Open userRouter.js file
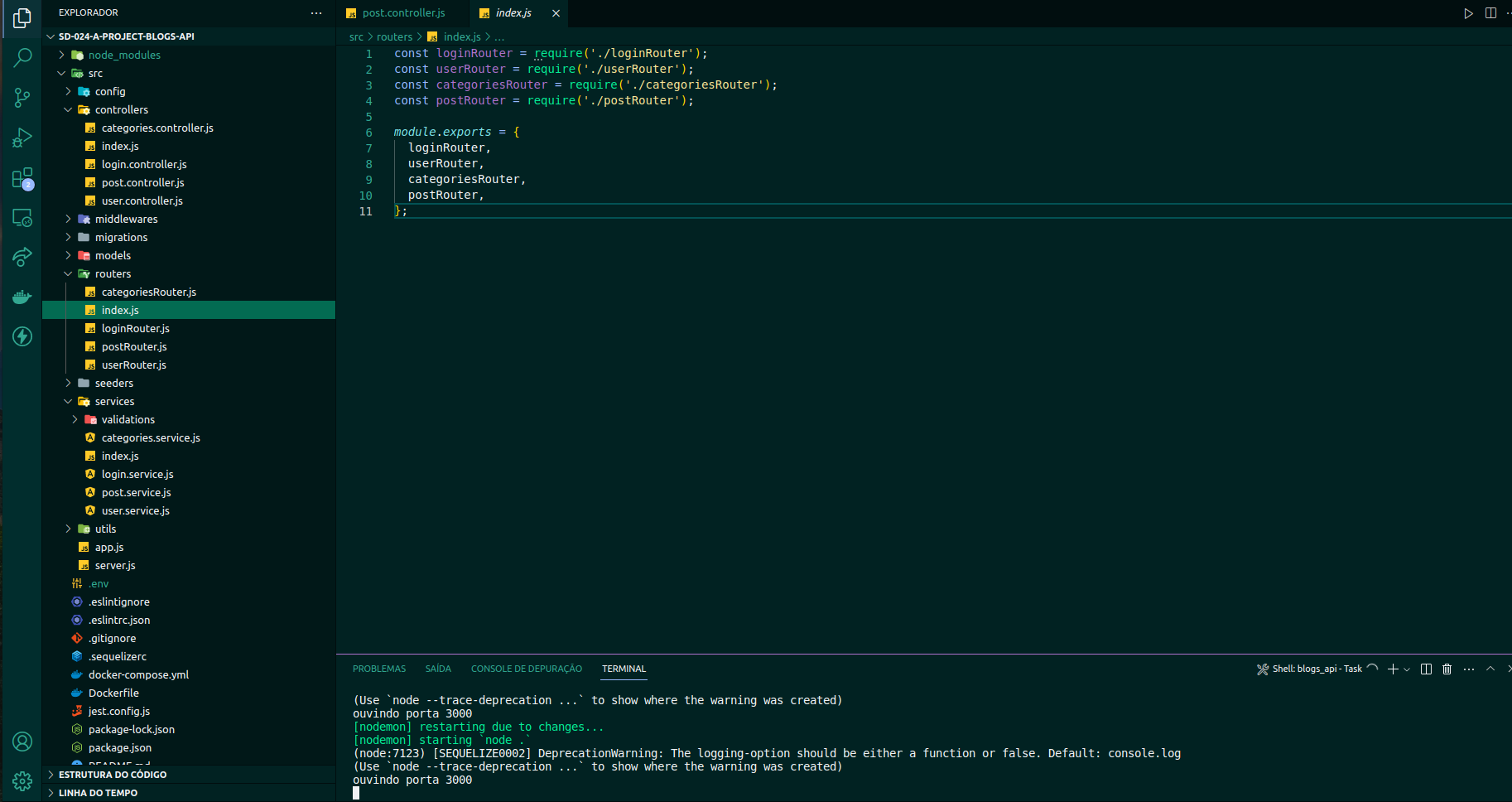Viewport: 1512px width, 802px height. point(189,365)
